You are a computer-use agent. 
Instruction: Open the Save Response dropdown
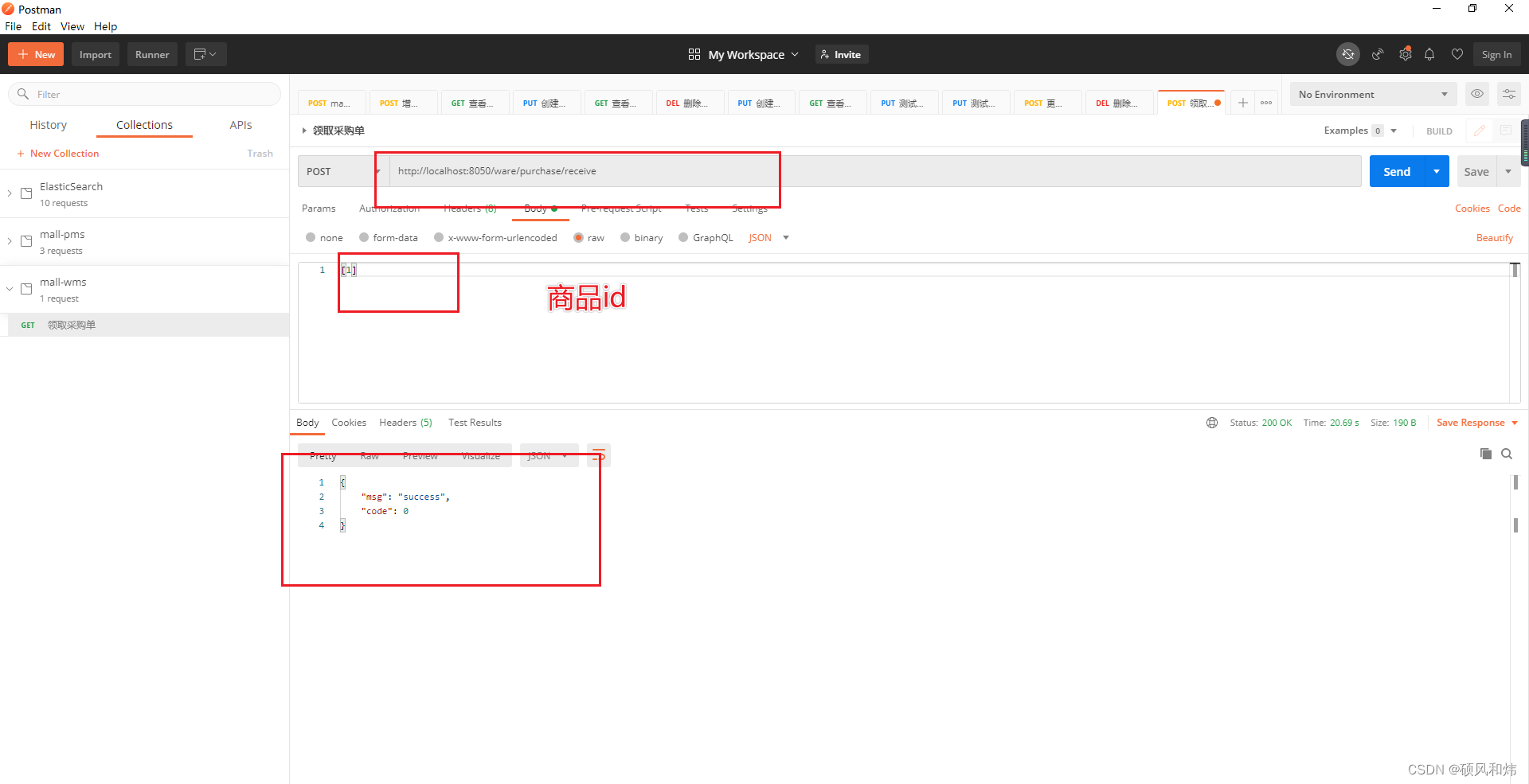click(x=1477, y=423)
